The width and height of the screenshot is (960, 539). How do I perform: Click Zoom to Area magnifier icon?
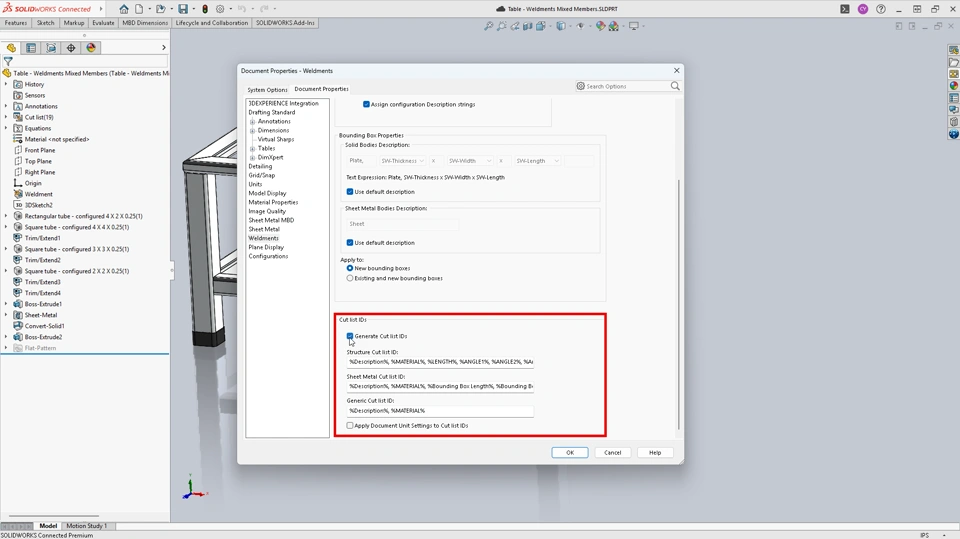pyautogui.click(x=501, y=26)
